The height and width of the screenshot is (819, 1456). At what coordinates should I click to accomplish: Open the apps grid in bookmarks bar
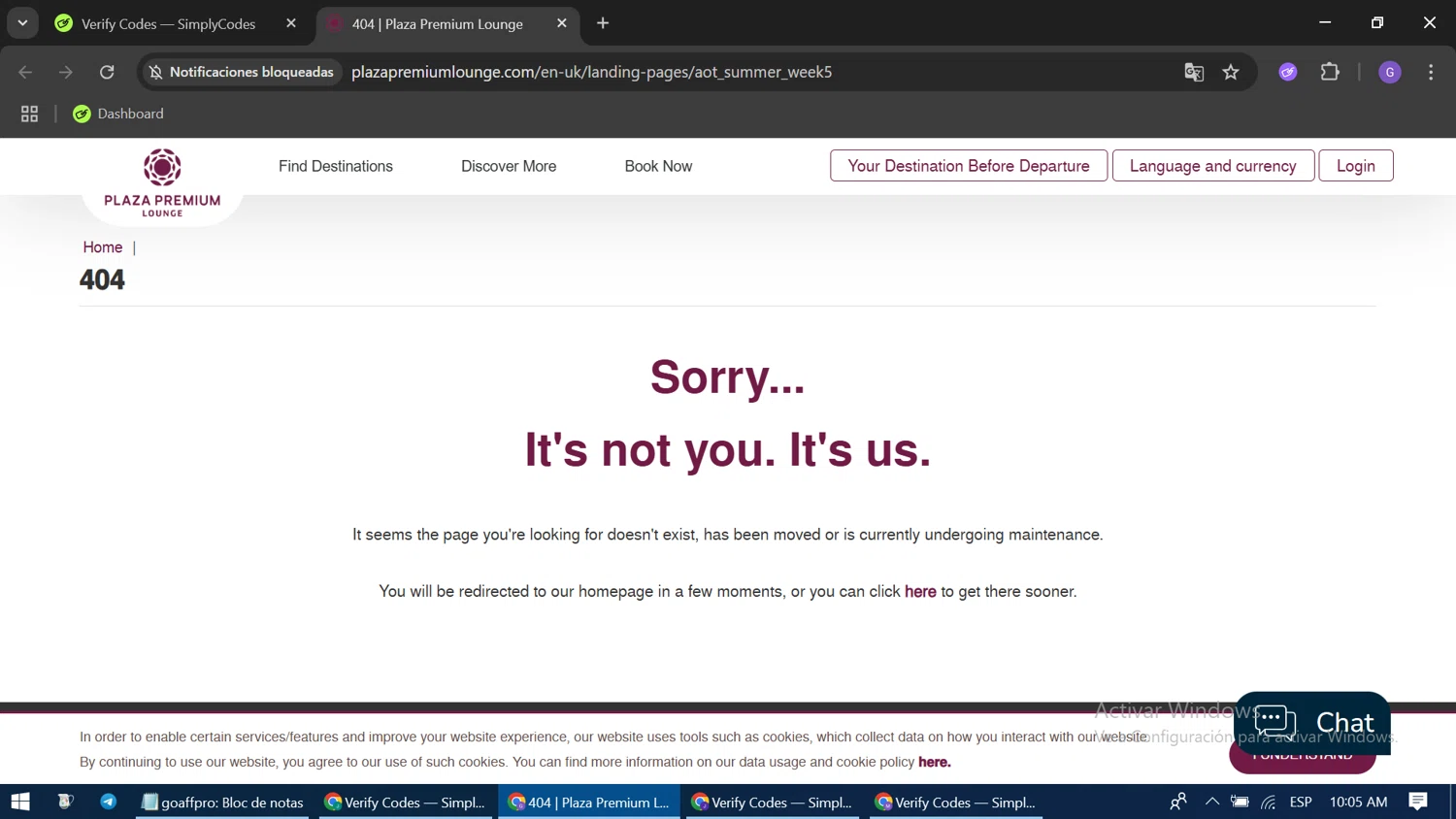tap(29, 114)
